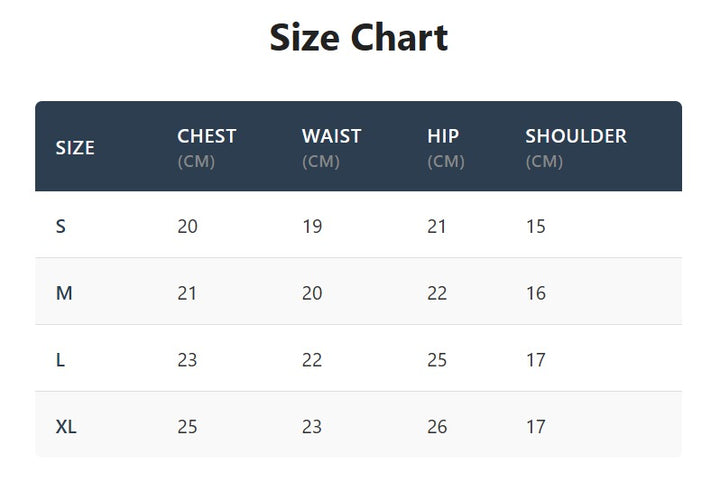Click the SHOULDER column header

tap(576, 136)
